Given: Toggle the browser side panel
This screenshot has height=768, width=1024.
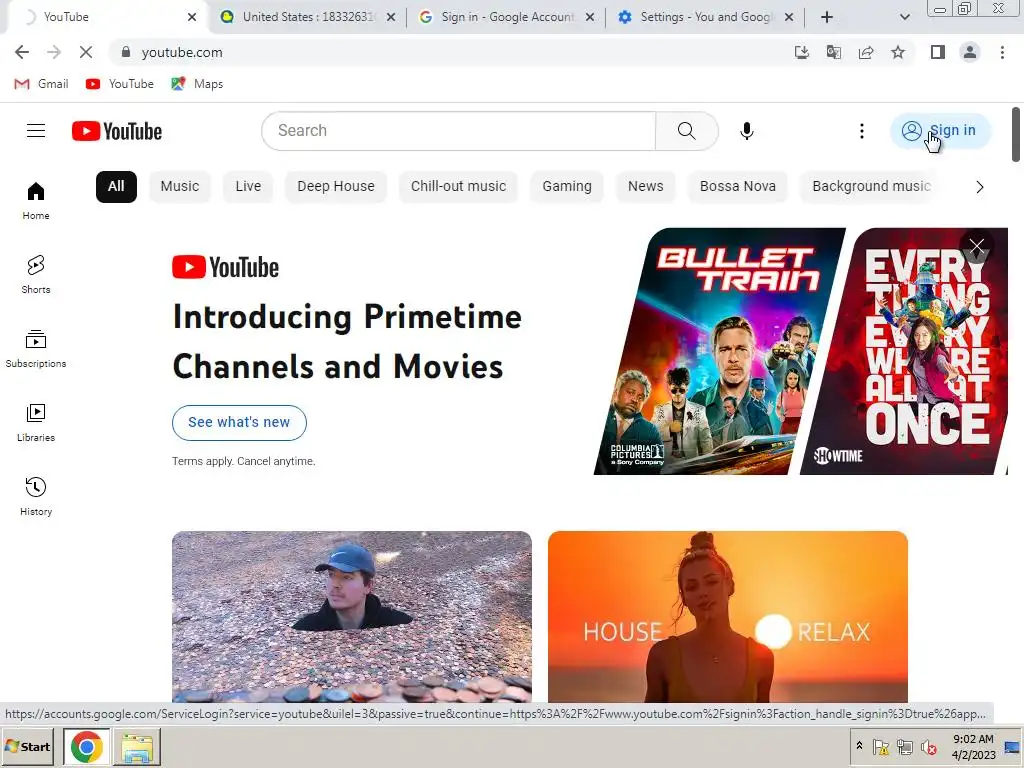Looking at the screenshot, I should (x=938, y=52).
